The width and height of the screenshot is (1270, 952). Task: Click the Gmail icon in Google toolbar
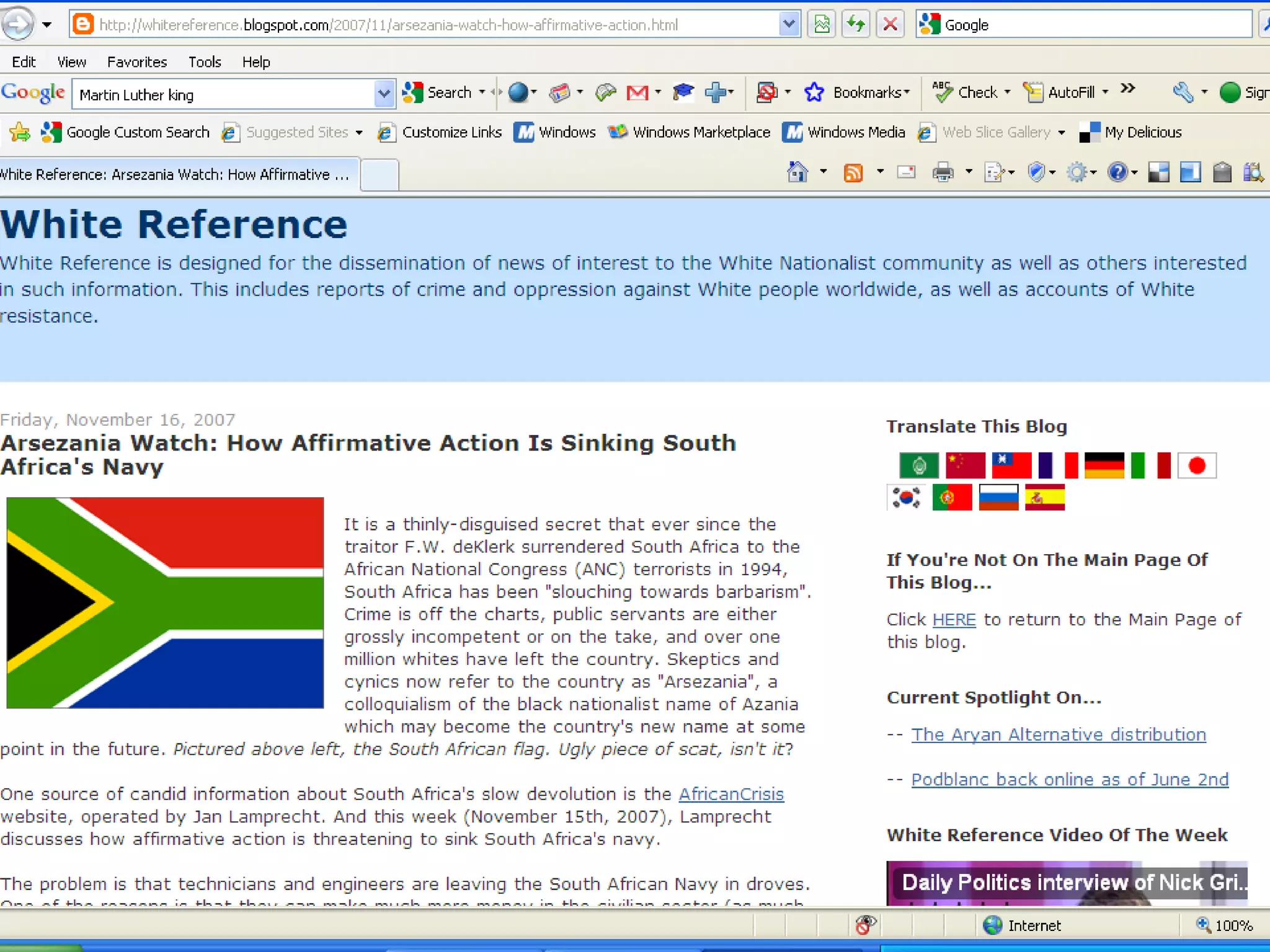[637, 93]
